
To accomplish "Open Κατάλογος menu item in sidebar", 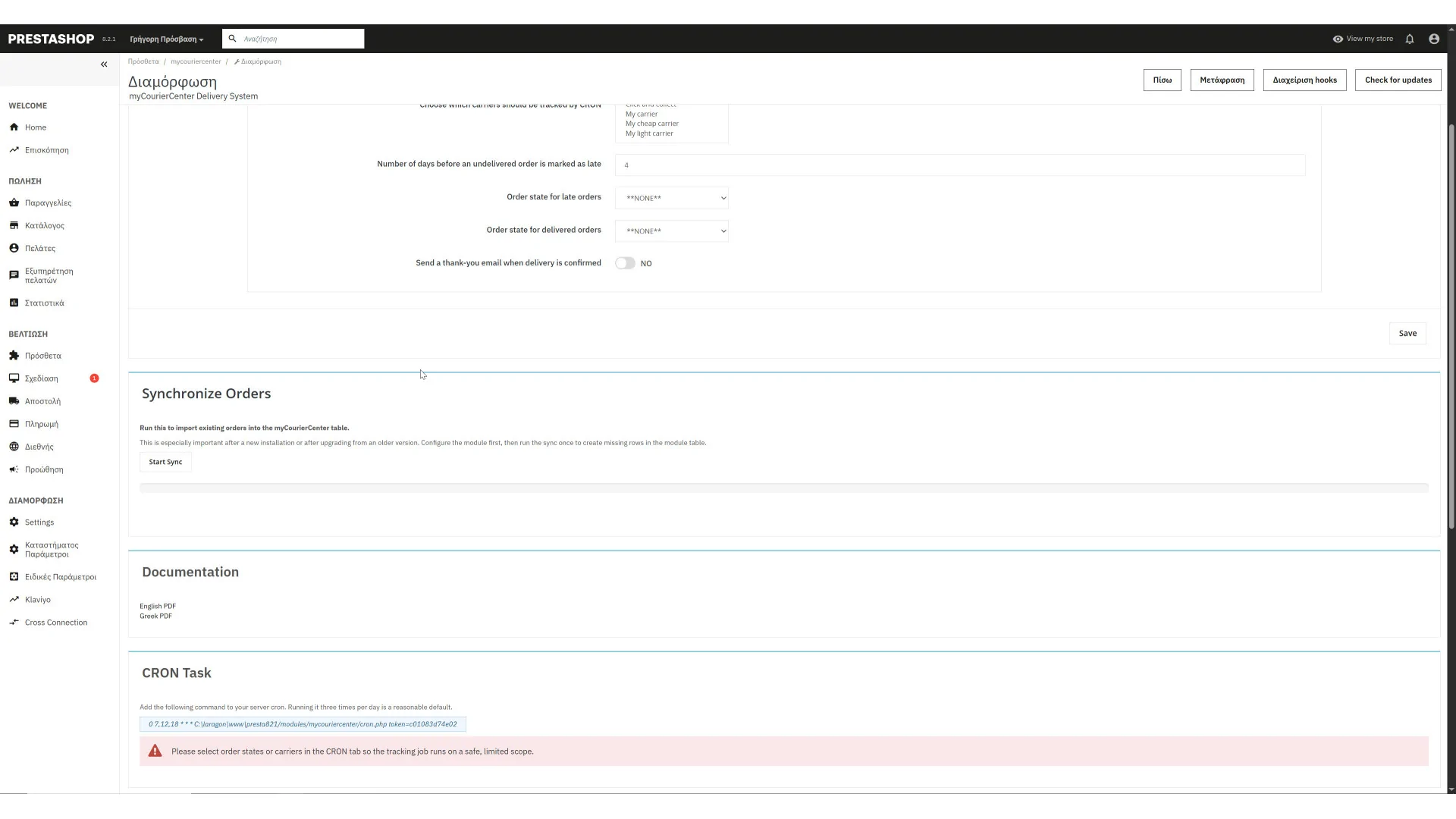I will [x=44, y=225].
